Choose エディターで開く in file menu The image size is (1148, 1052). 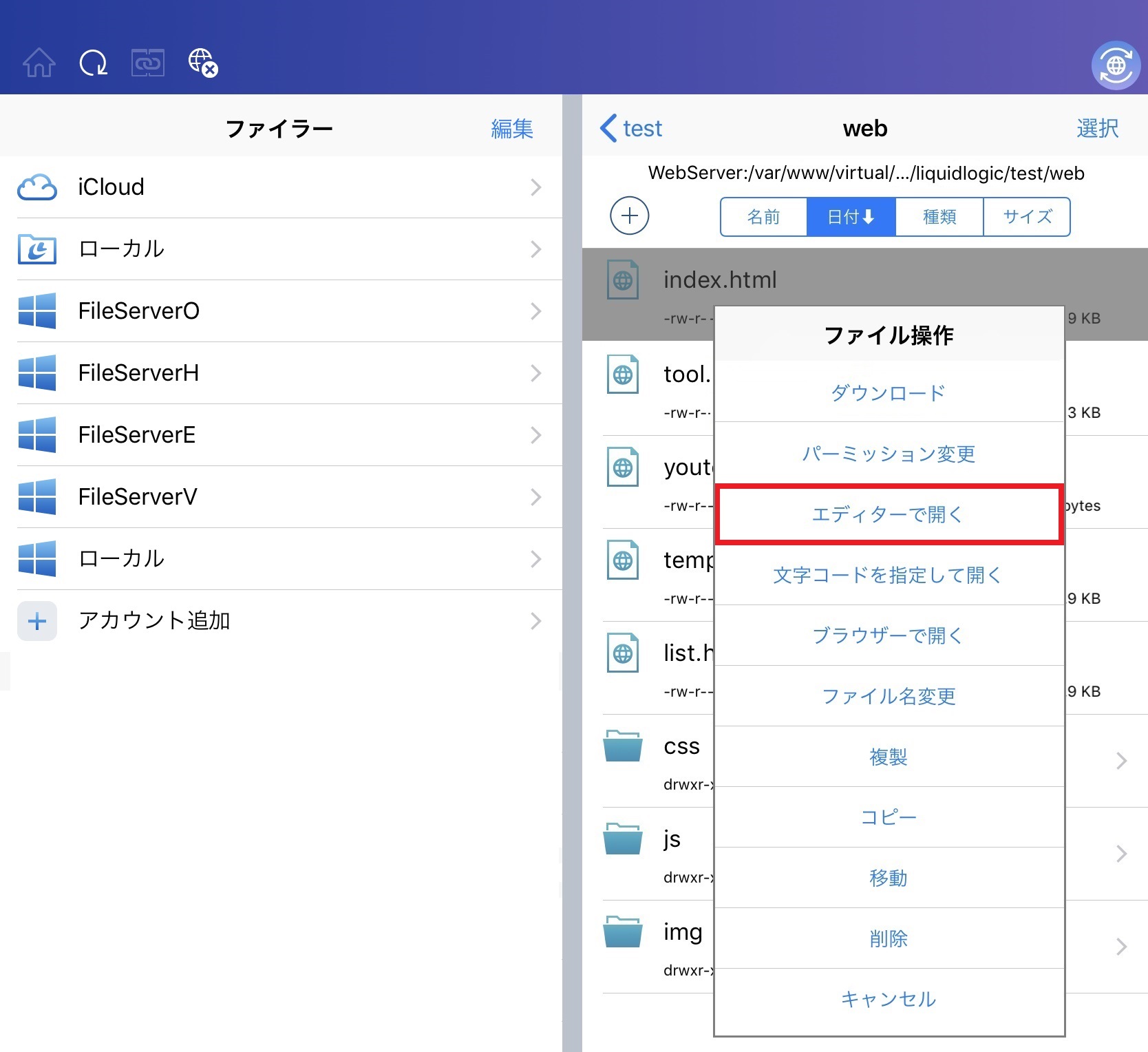pyautogui.click(x=889, y=514)
